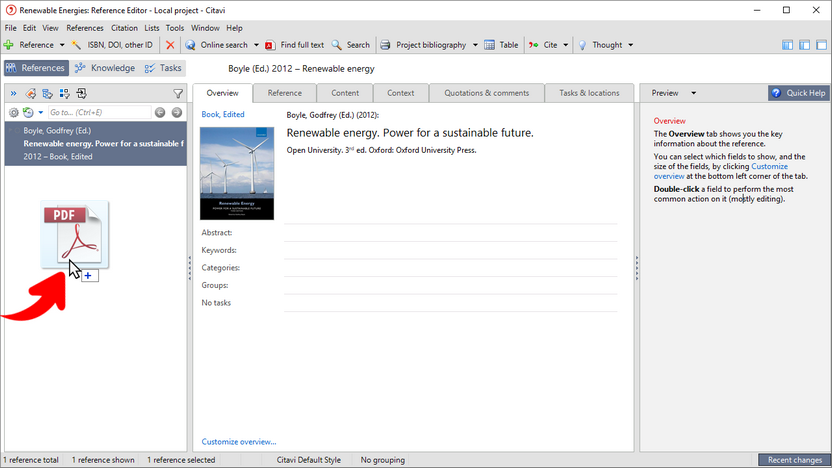Open the Tools menu

click(x=175, y=28)
